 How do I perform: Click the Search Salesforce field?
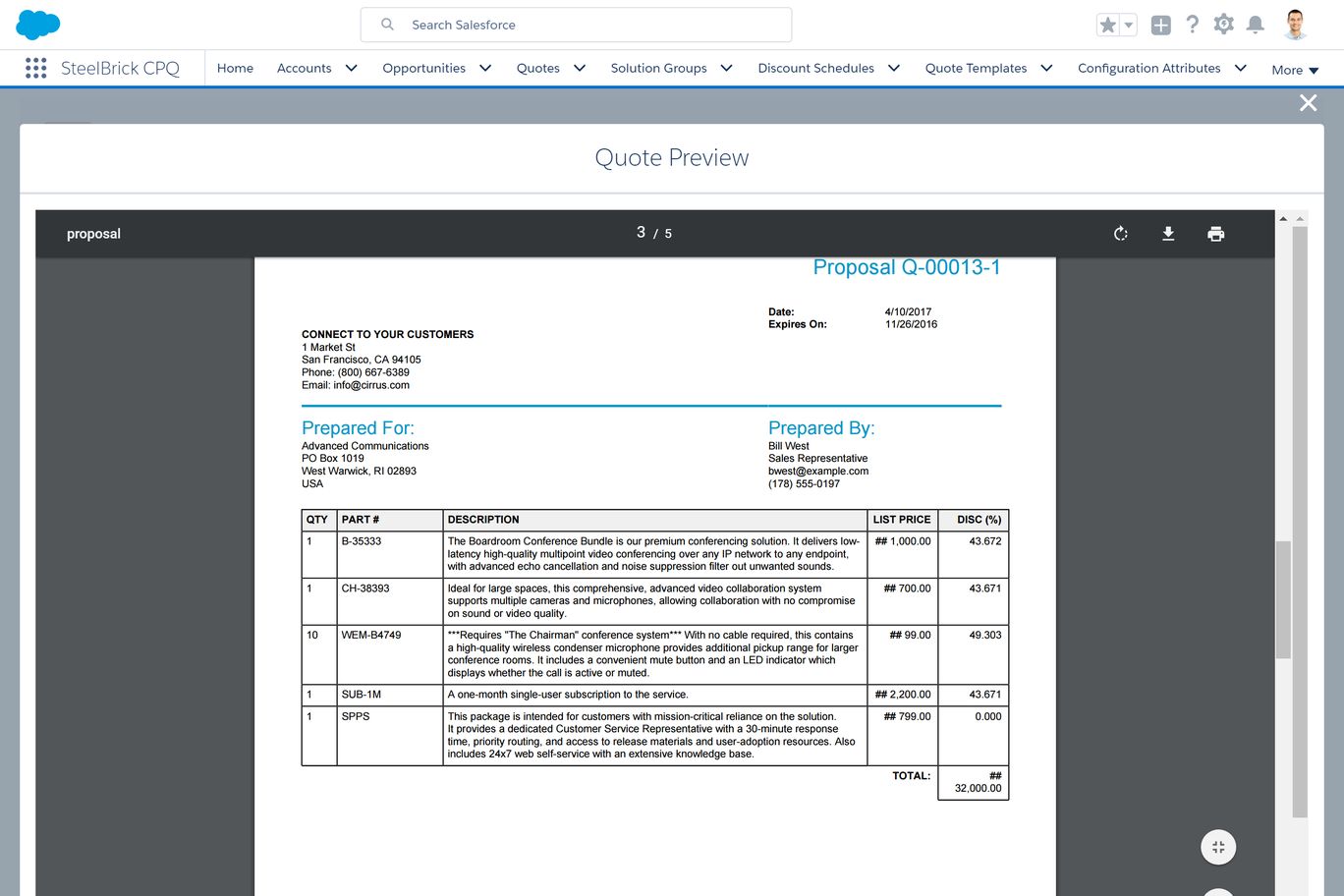[576, 25]
